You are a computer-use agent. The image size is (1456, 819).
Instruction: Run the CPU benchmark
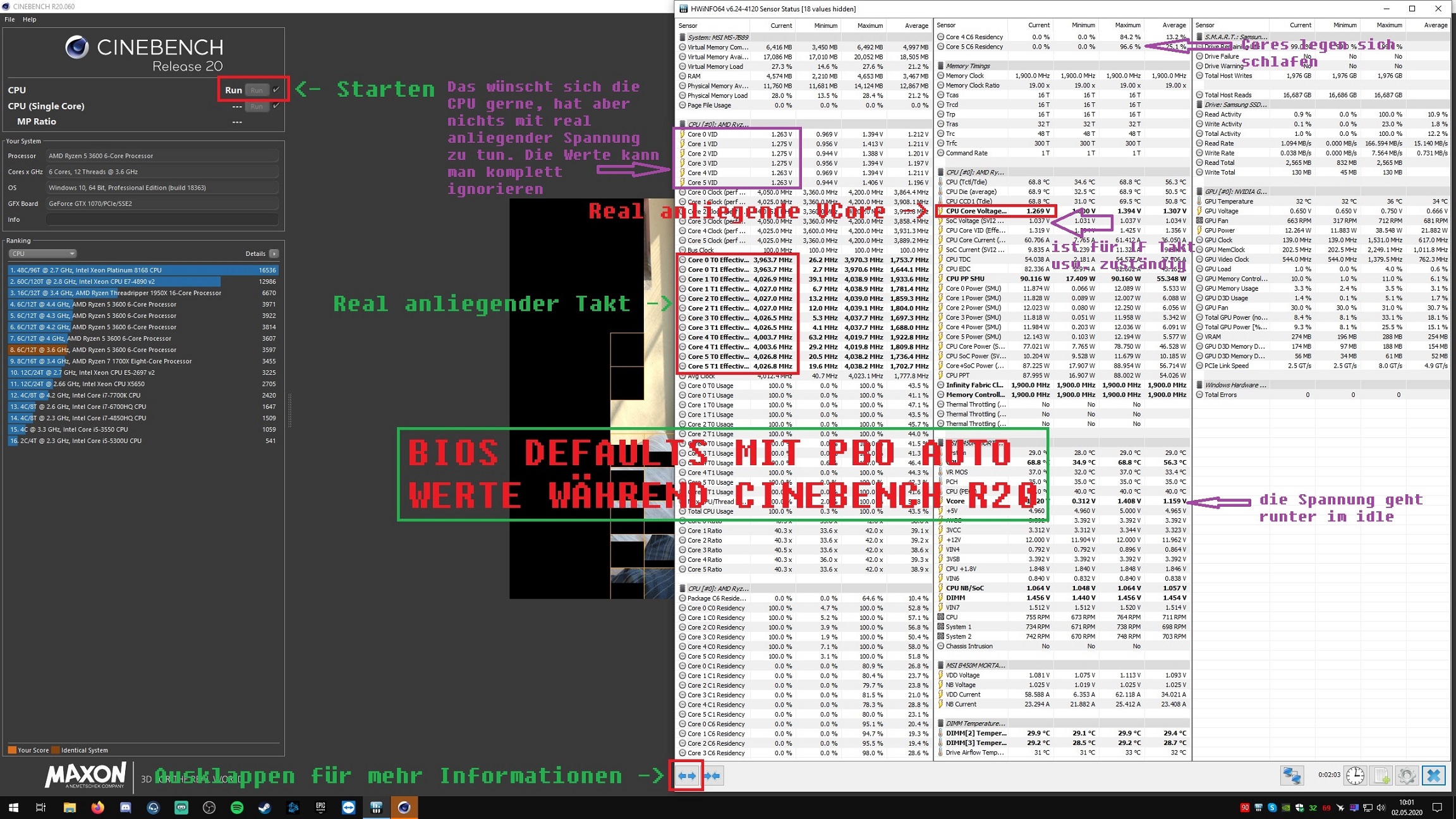[x=257, y=90]
